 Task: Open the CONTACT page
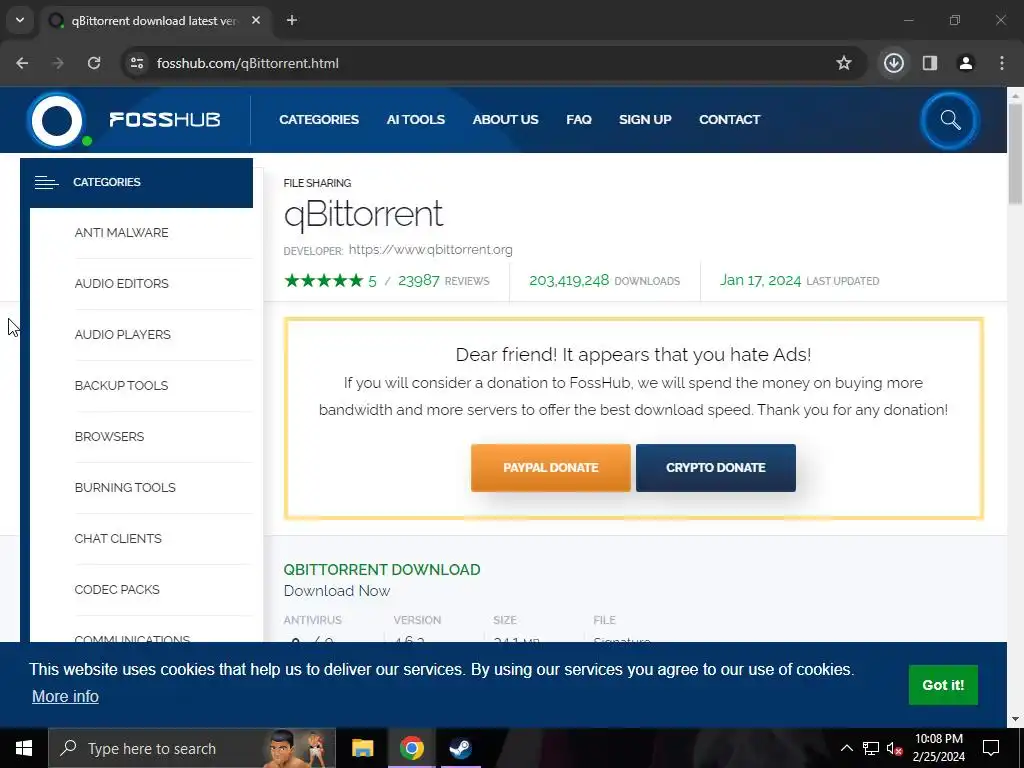(x=729, y=120)
